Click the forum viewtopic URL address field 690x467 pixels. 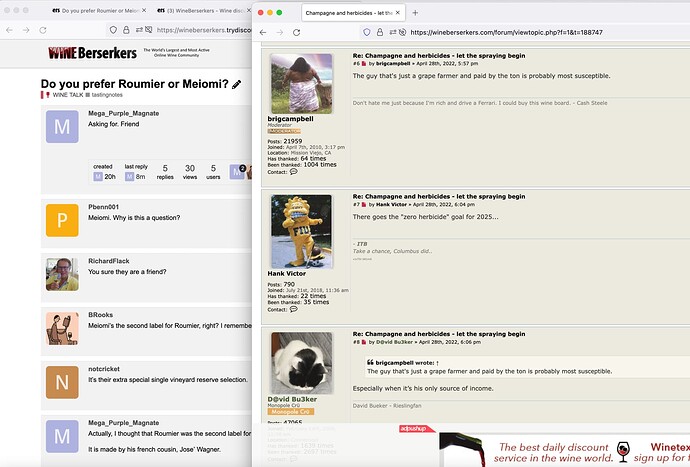pyautogui.click(x=506, y=32)
